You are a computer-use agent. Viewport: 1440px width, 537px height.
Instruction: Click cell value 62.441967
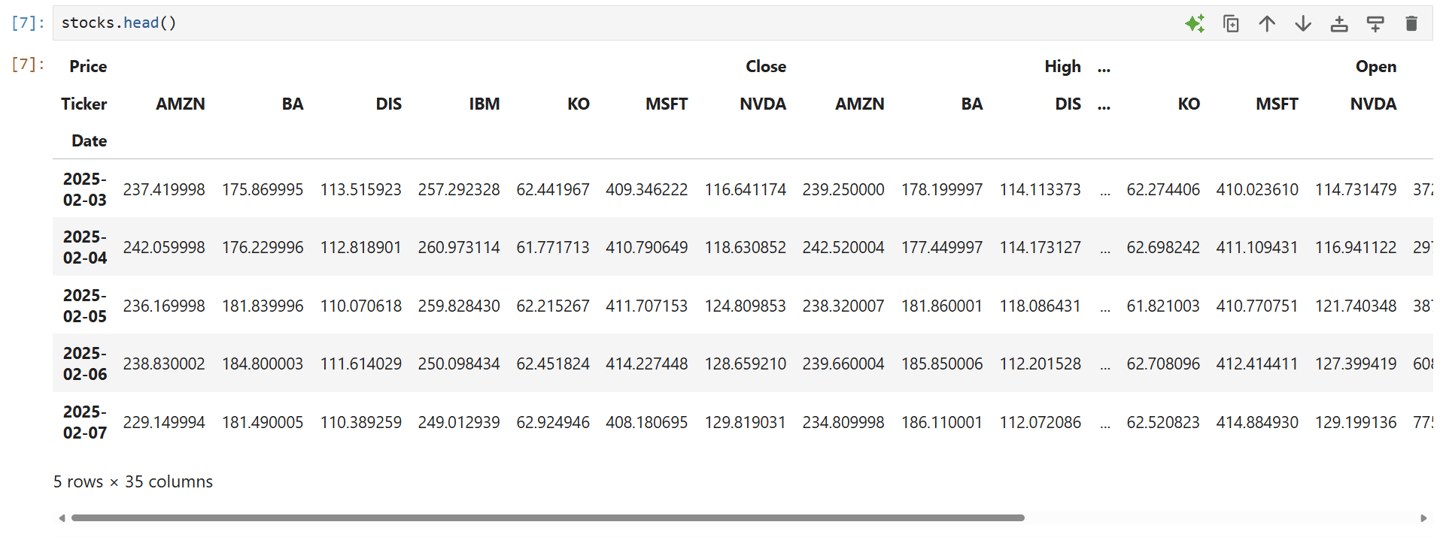tap(553, 189)
